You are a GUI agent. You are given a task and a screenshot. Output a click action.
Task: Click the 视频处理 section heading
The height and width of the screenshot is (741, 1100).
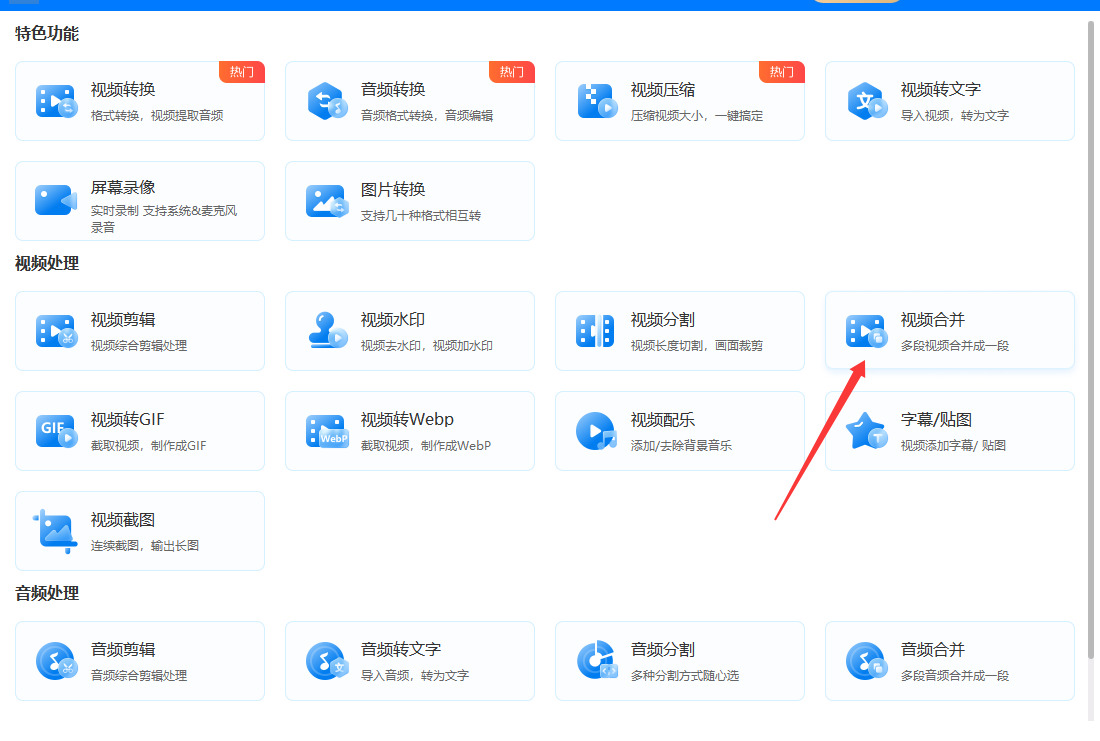coord(47,264)
